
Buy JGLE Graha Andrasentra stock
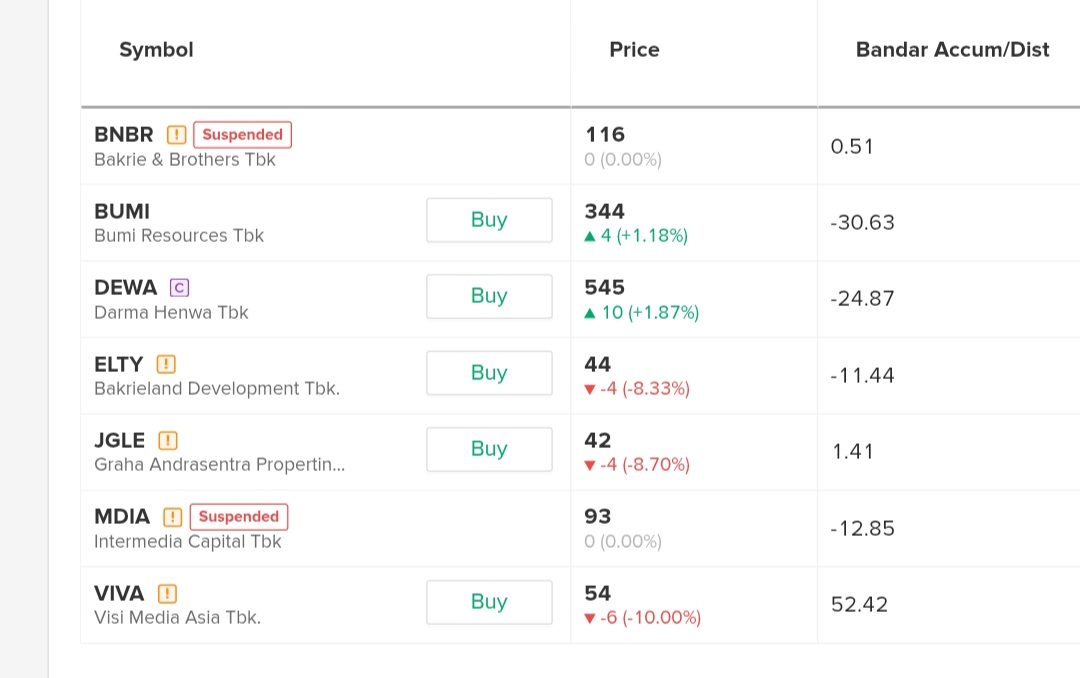pyautogui.click(x=489, y=449)
